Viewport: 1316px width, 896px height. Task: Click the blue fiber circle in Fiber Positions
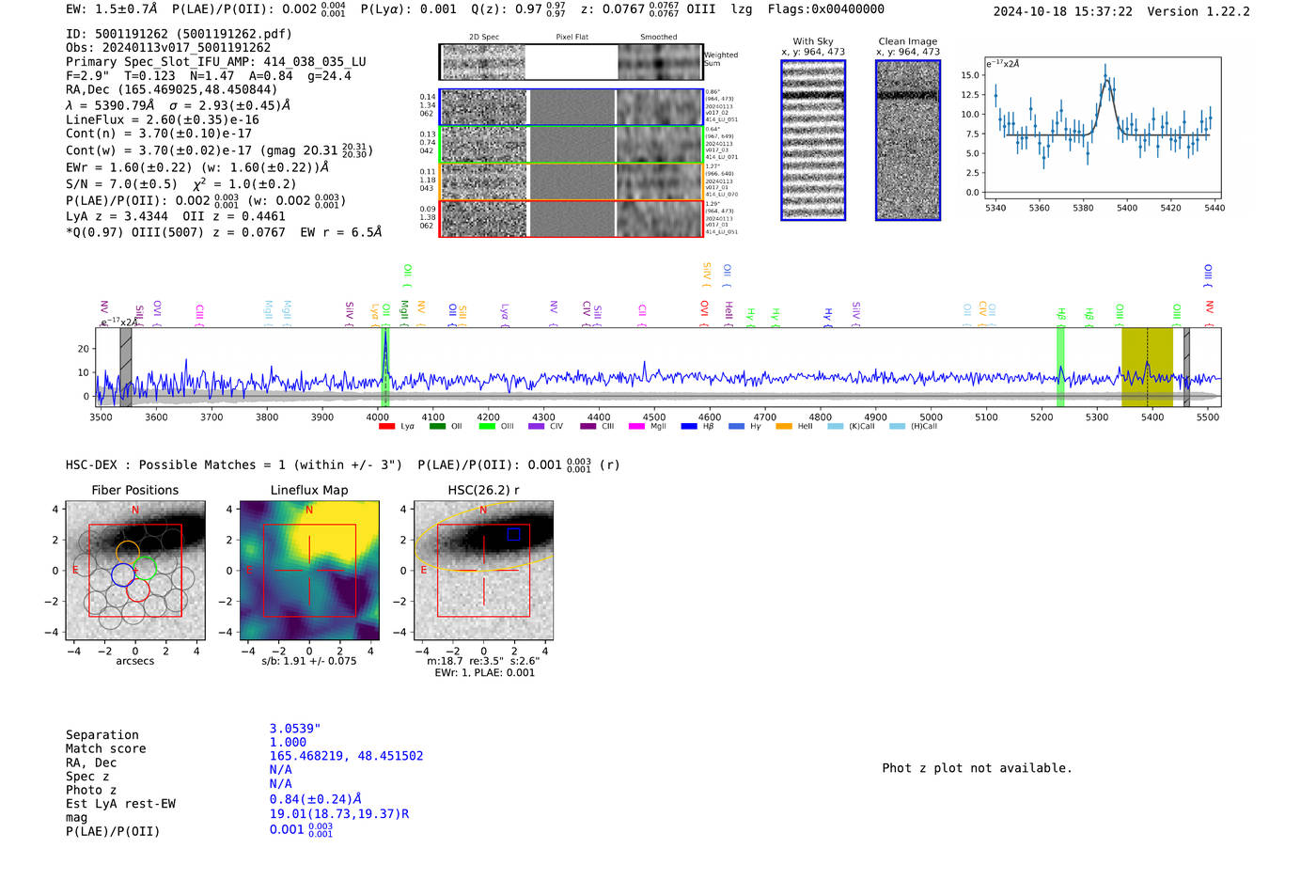coord(122,574)
